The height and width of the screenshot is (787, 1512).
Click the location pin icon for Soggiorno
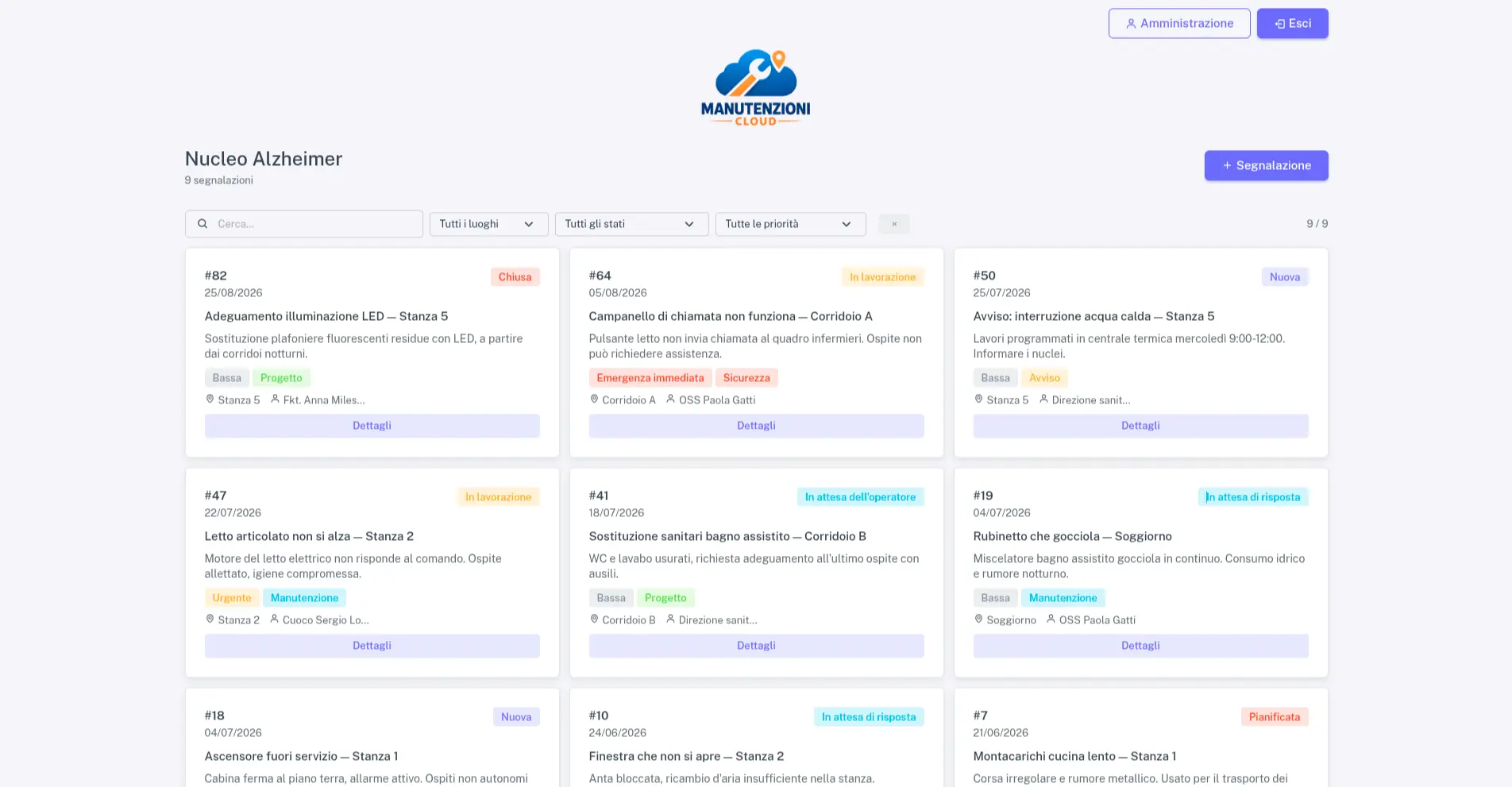pyautogui.click(x=978, y=619)
